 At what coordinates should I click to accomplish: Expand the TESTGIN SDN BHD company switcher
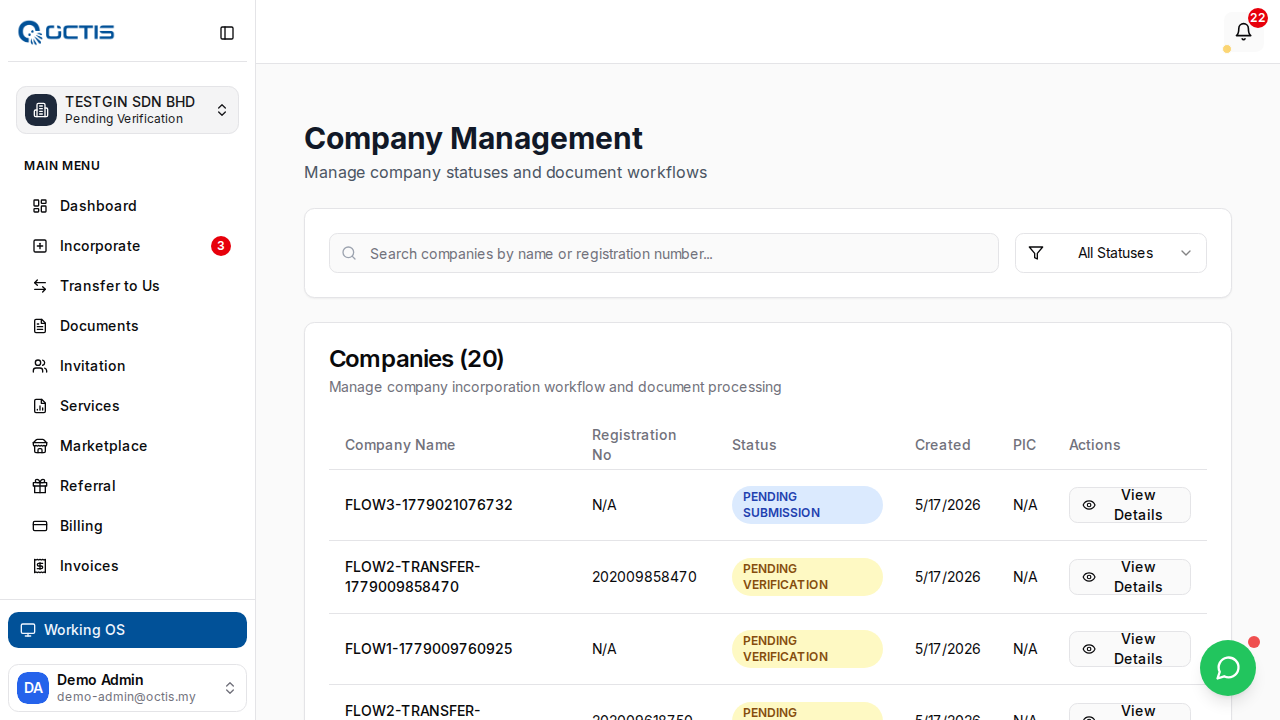[127, 110]
